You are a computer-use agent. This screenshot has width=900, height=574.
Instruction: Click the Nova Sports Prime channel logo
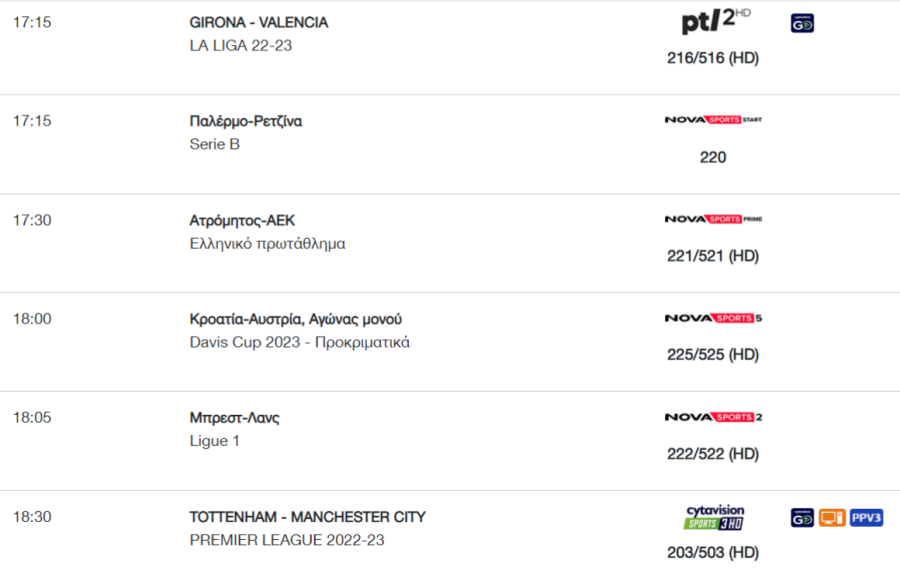(x=713, y=219)
